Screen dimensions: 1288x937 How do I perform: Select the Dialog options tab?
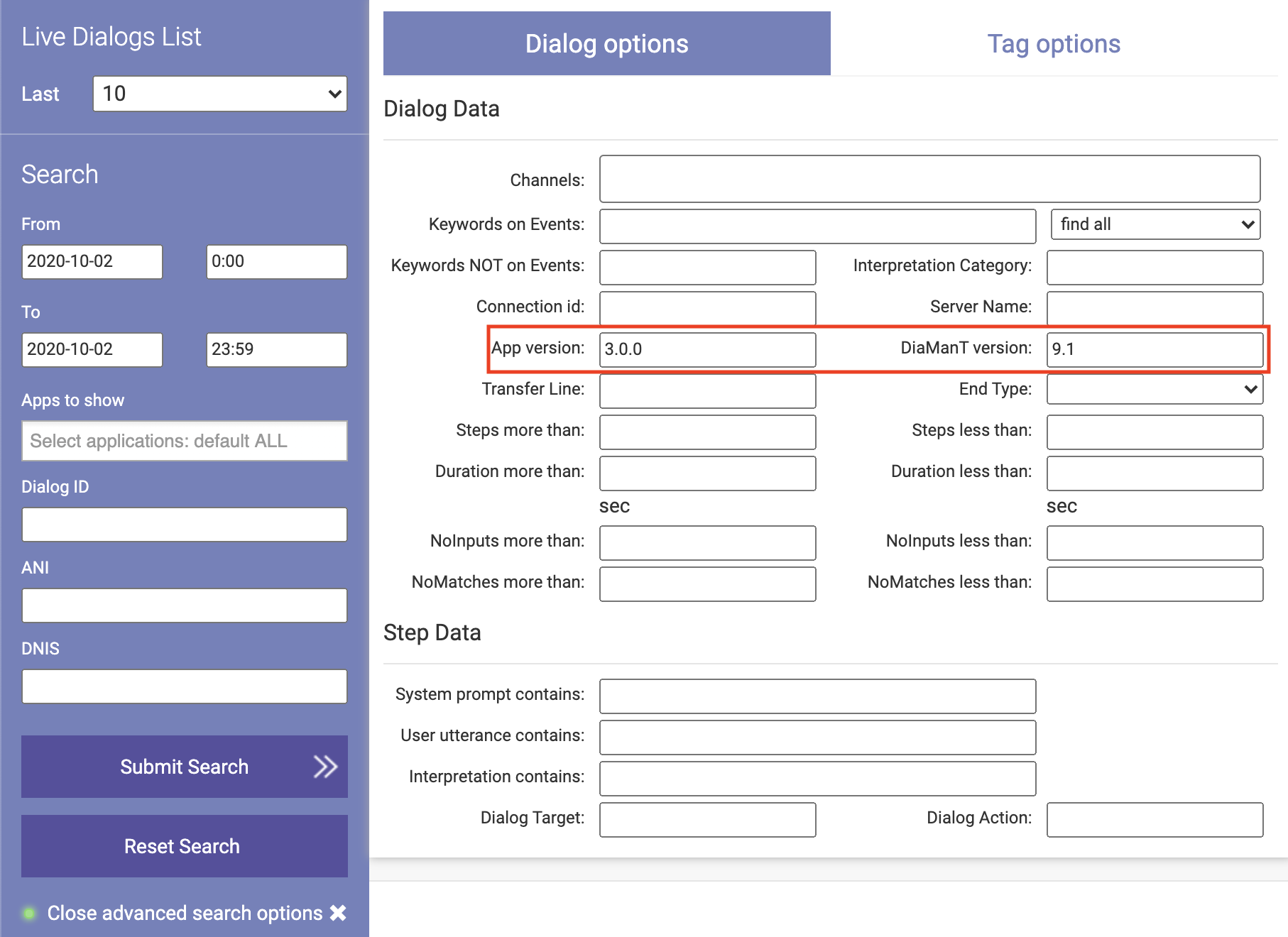click(606, 44)
